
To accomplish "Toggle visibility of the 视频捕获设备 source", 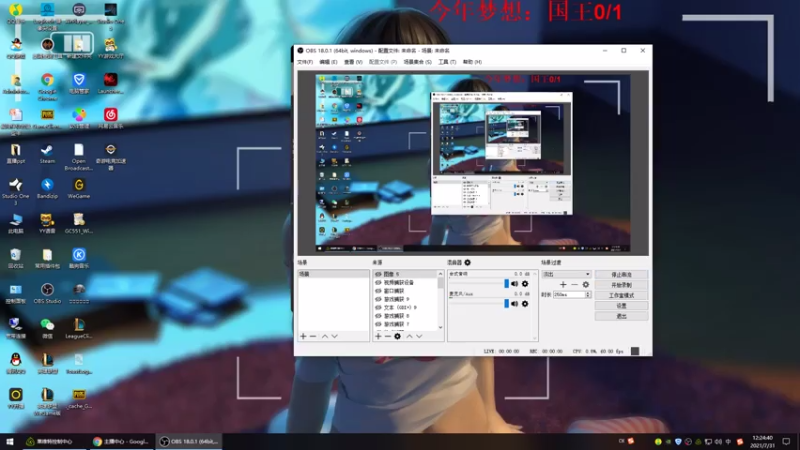I will point(378,282).
